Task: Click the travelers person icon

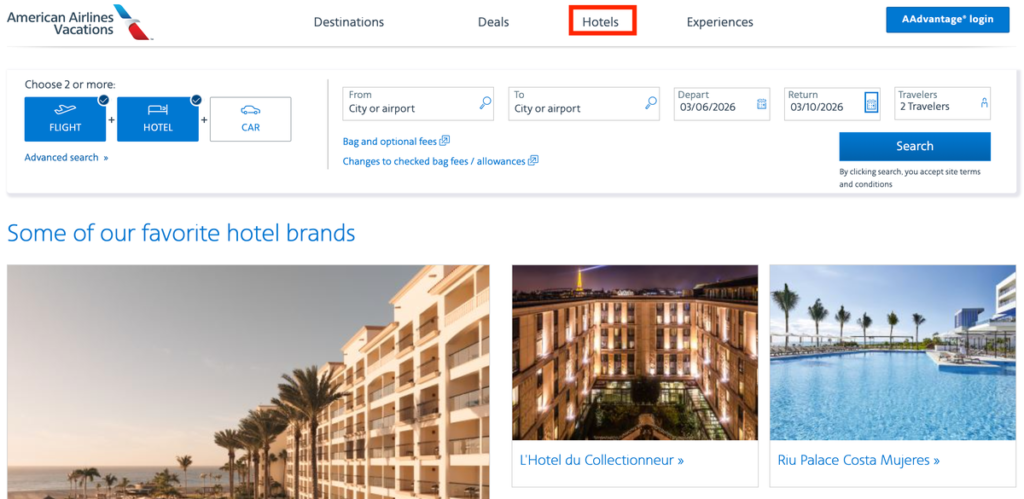Action: click(984, 103)
